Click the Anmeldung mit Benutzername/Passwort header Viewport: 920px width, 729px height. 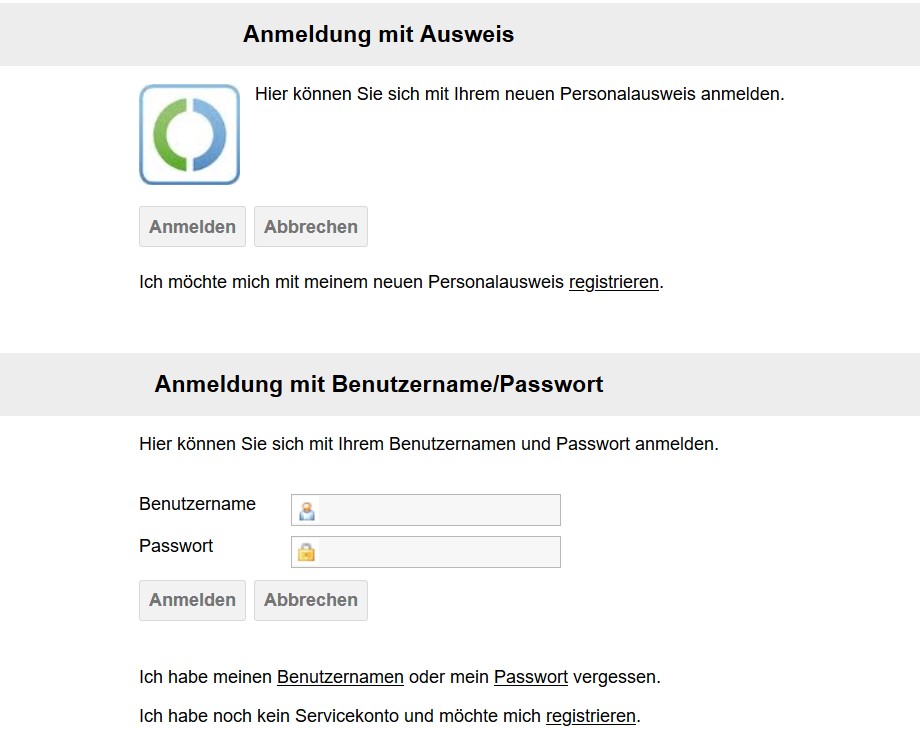[x=378, y=384]
